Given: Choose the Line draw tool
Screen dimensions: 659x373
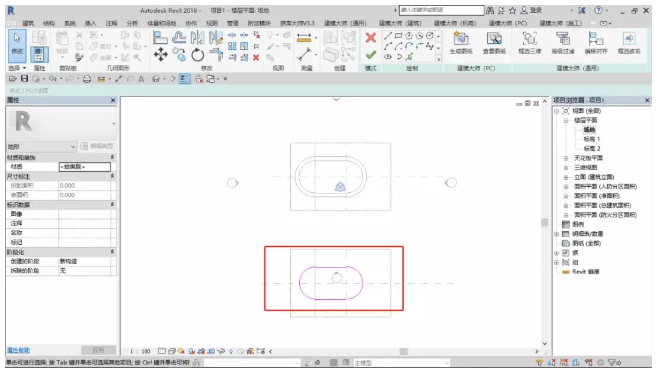Looking at the screenshot, I should (x=388, y=36).
